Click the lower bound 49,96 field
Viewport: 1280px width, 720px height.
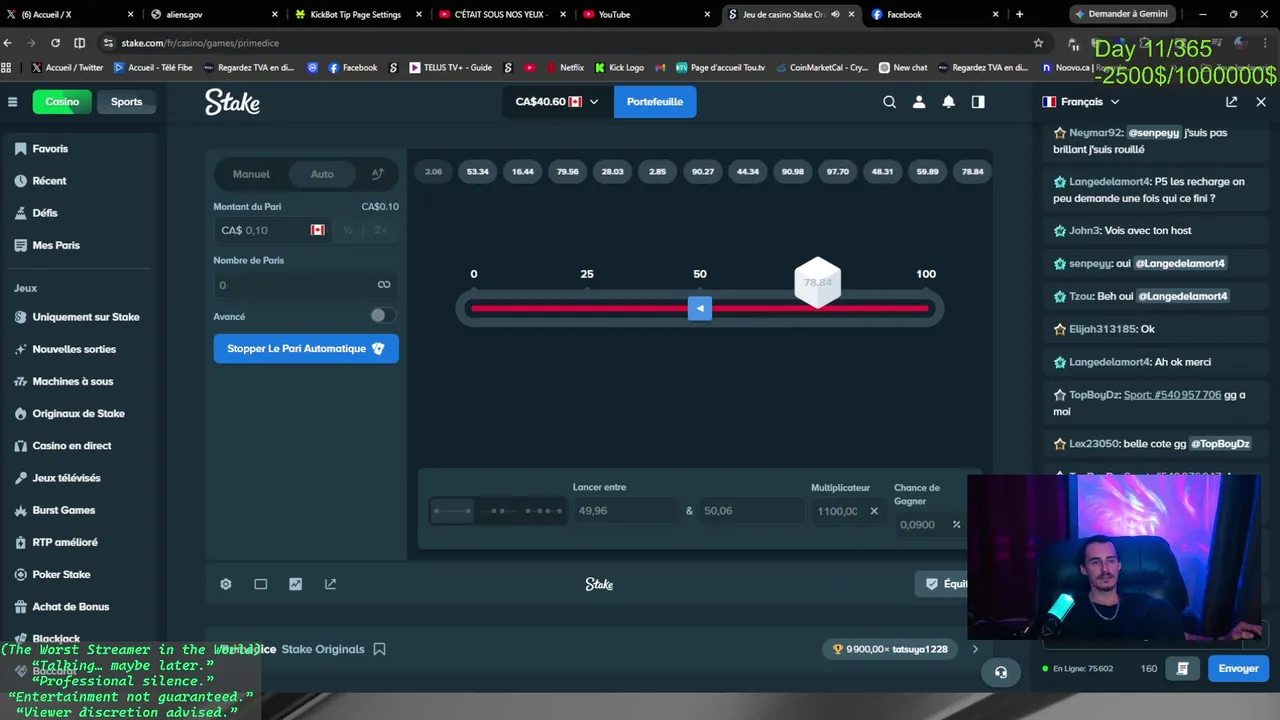click(626, 511)
